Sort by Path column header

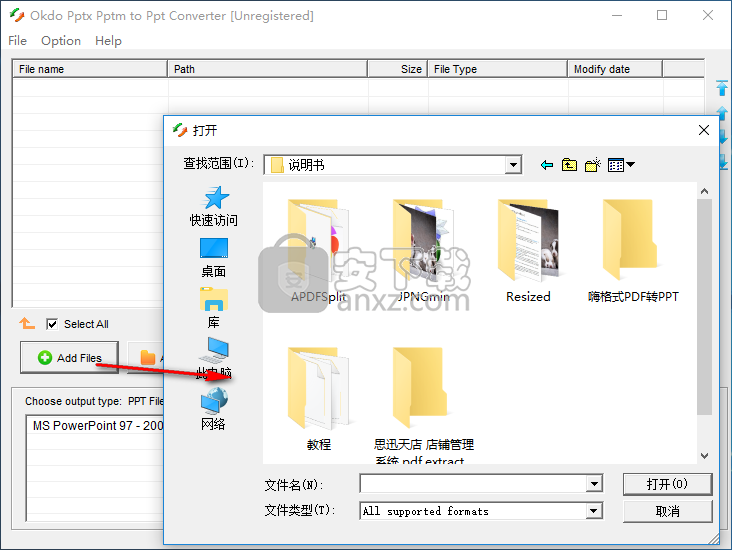click(x=267, y=69)
